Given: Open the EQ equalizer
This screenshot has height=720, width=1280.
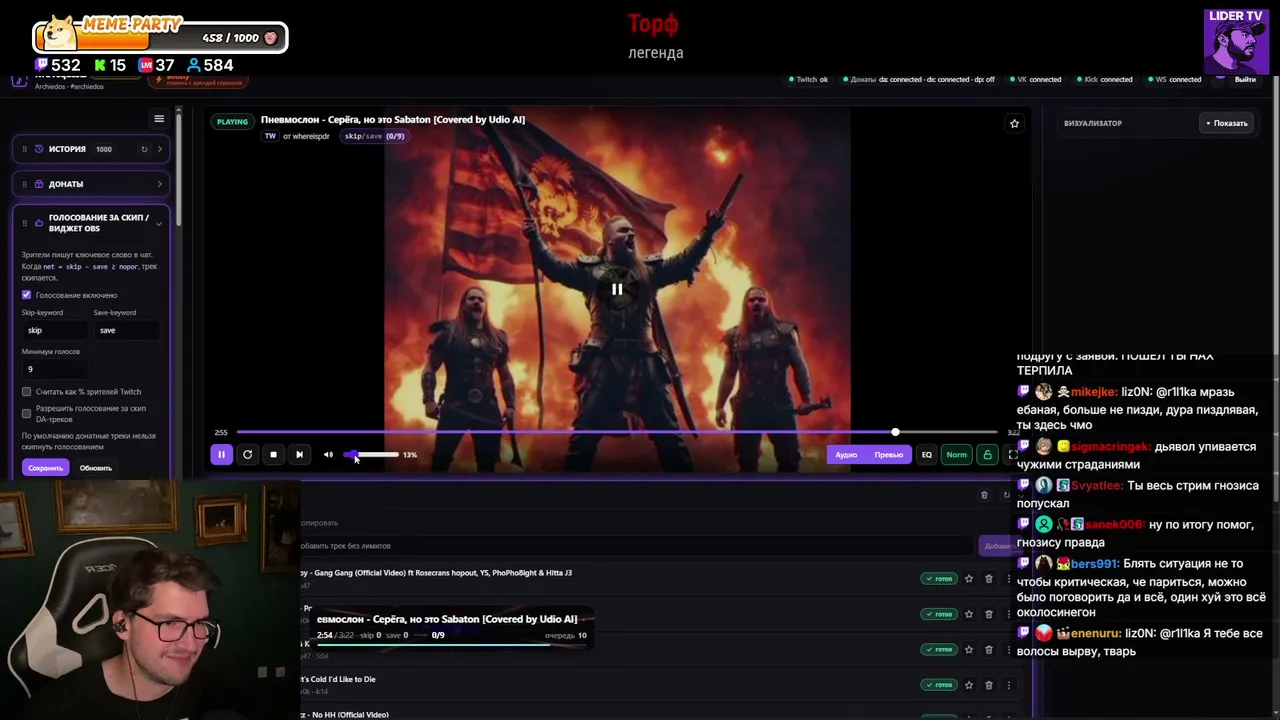Looking at the screenshot, I should pos(927,455).
